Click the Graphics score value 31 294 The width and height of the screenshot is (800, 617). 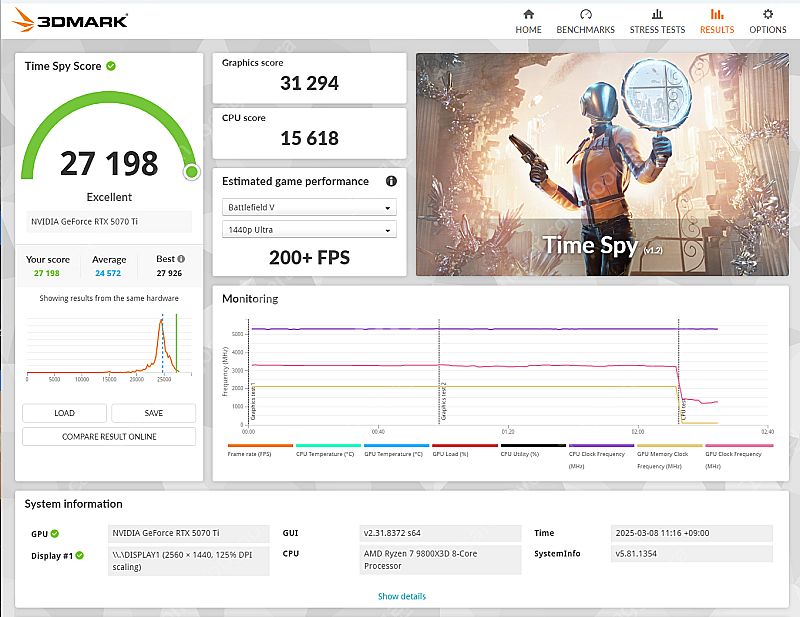coord(309,83)
